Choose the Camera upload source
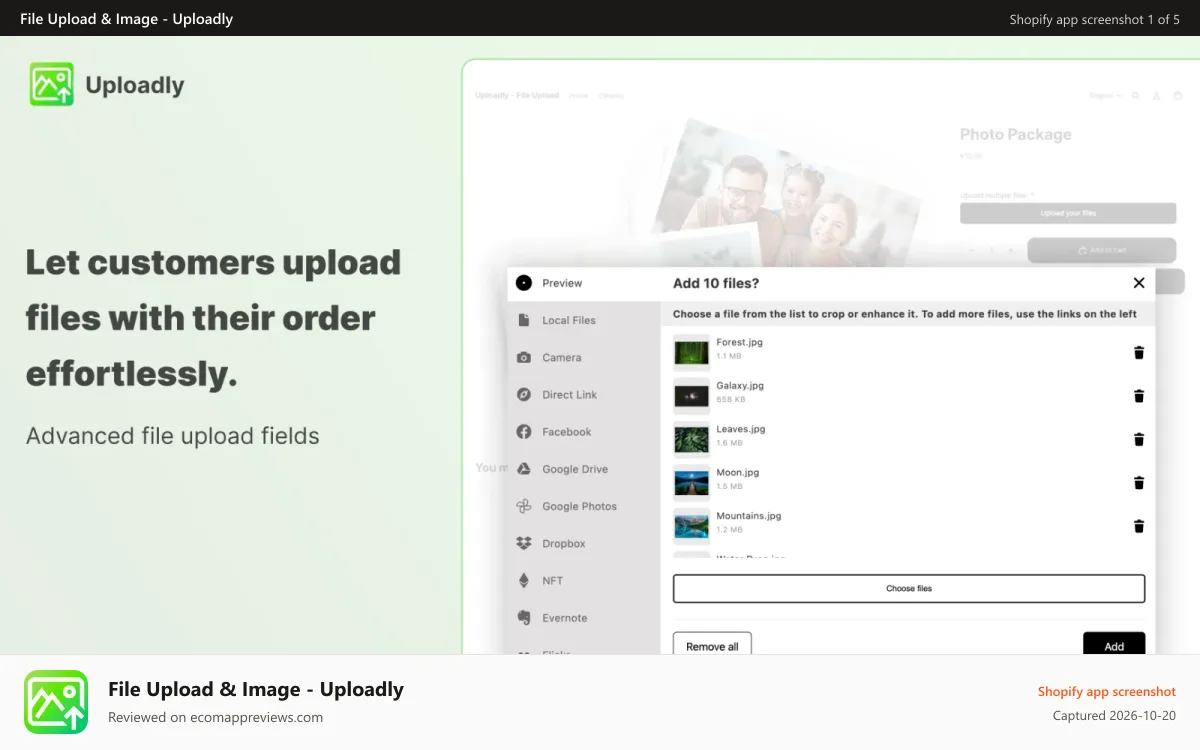 pyautogui.click(x=584, y=357)
